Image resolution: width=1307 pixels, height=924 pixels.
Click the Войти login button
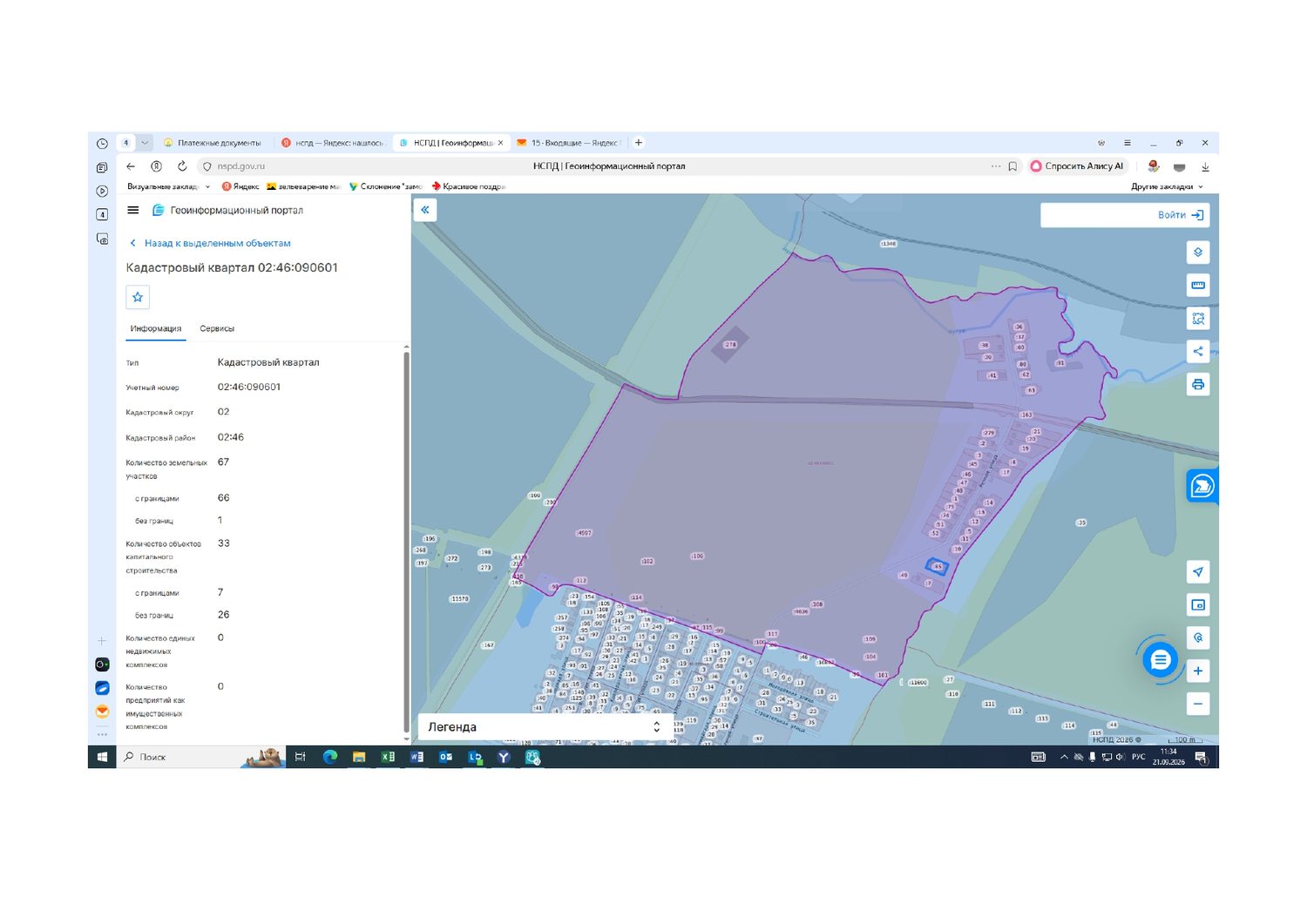(1180, 215)
